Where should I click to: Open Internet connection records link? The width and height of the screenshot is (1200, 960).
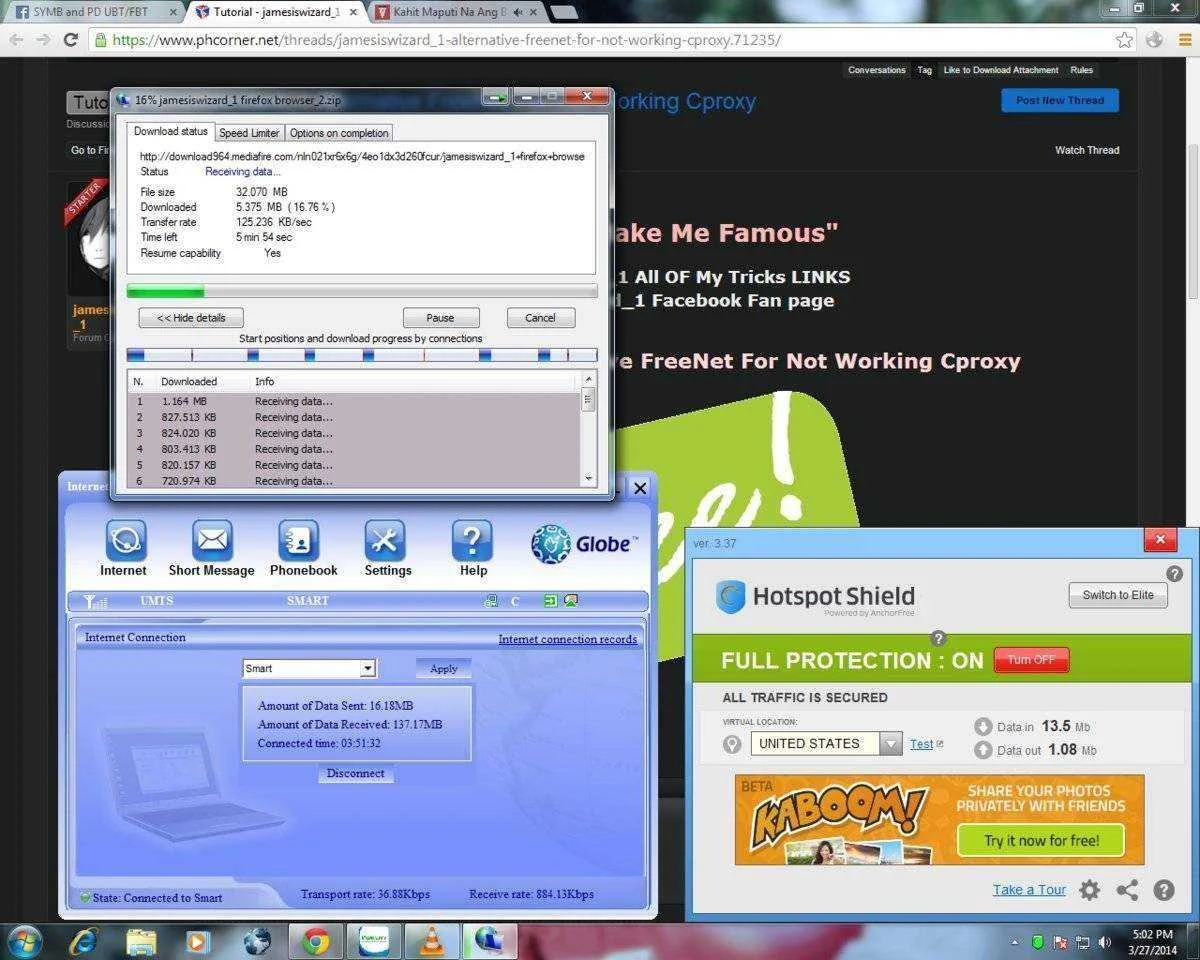click(567, 639)
